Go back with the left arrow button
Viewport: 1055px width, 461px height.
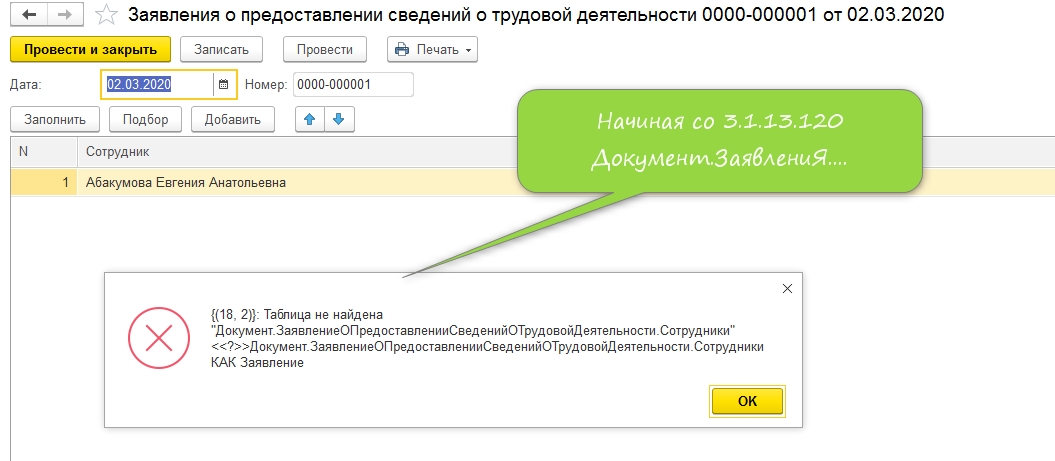coord(29,13)
